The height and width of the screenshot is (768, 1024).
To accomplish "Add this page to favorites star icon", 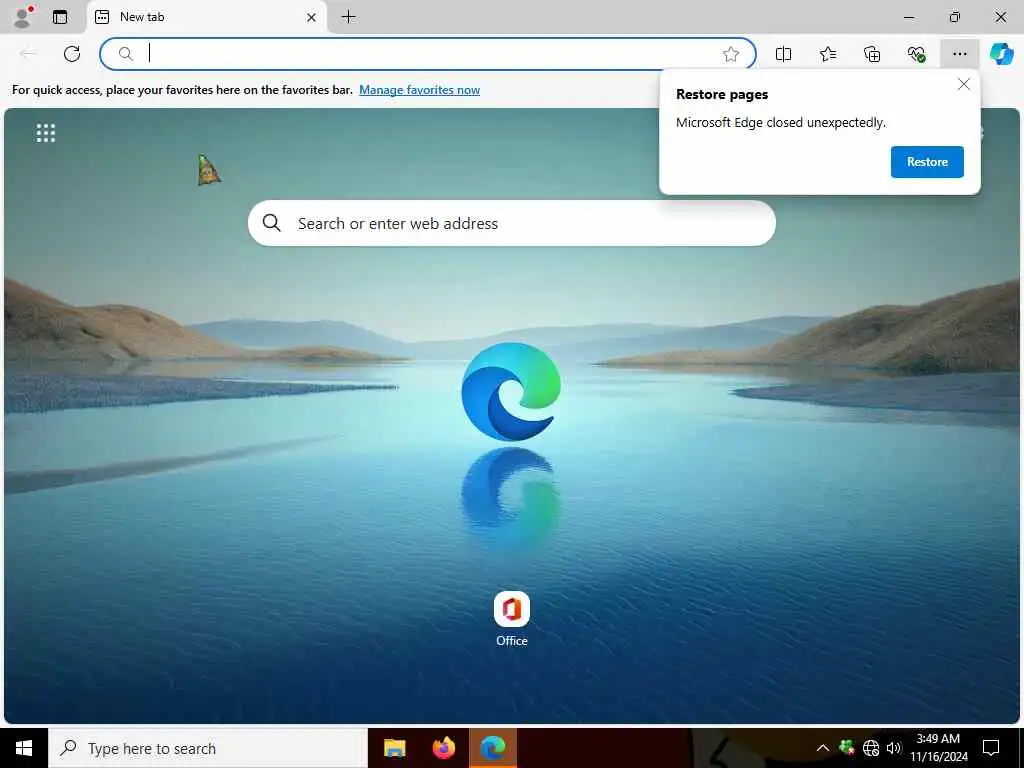I will [731, 54].
